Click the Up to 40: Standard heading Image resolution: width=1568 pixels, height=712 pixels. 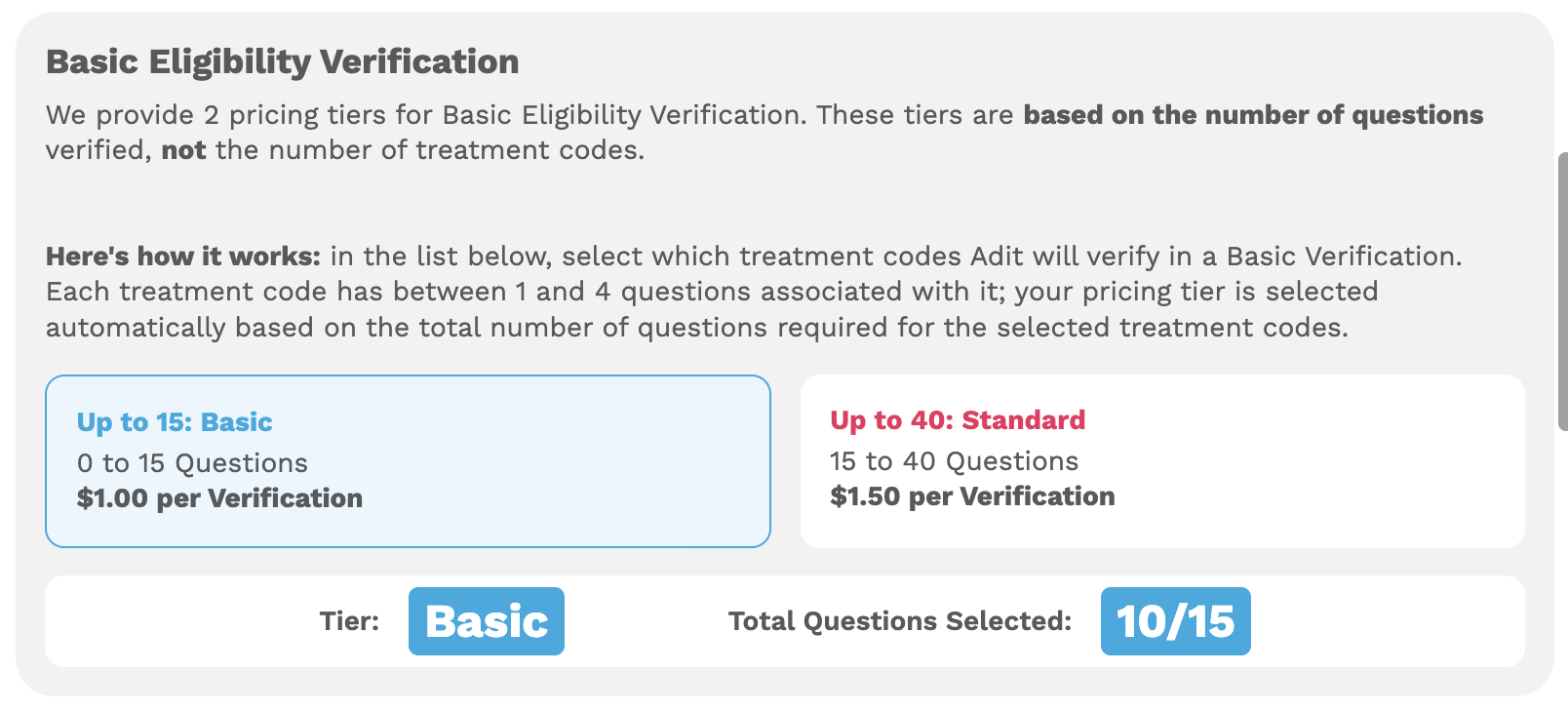(x=957, y=420)
